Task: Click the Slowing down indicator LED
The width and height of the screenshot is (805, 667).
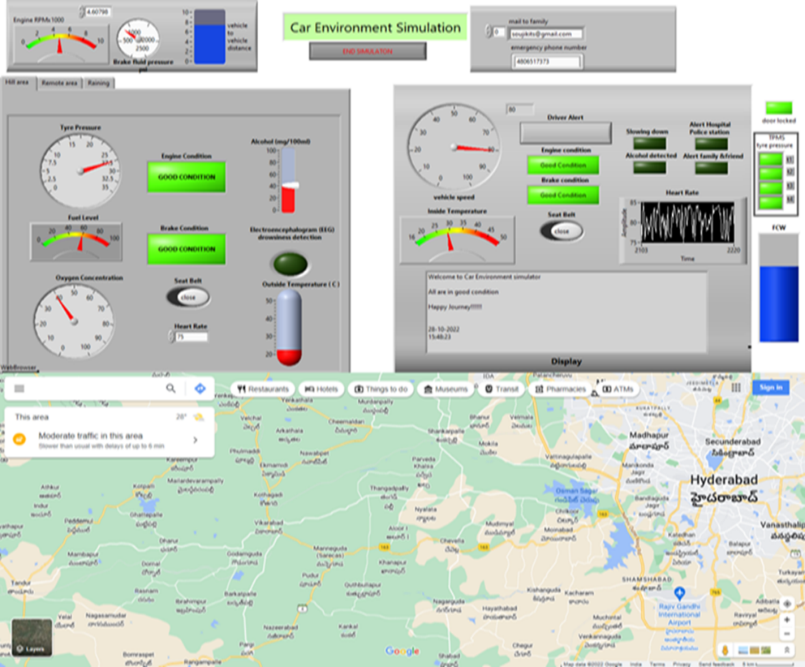Action: (650, 143)
